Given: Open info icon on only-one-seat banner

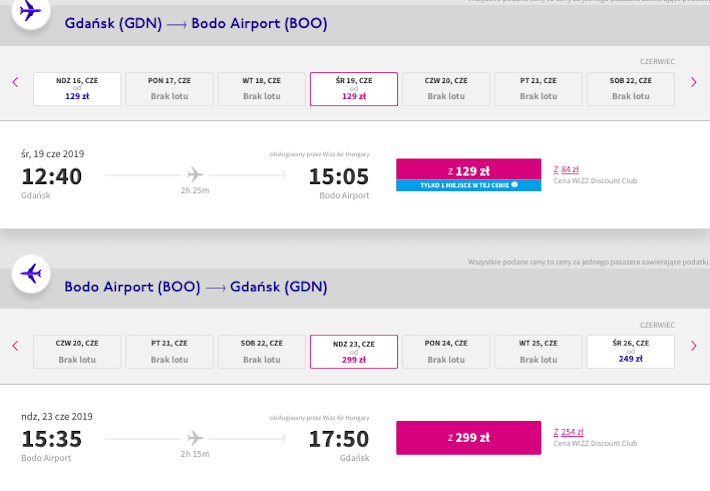Looking at the screenshot, I should (x=514, y=185).
